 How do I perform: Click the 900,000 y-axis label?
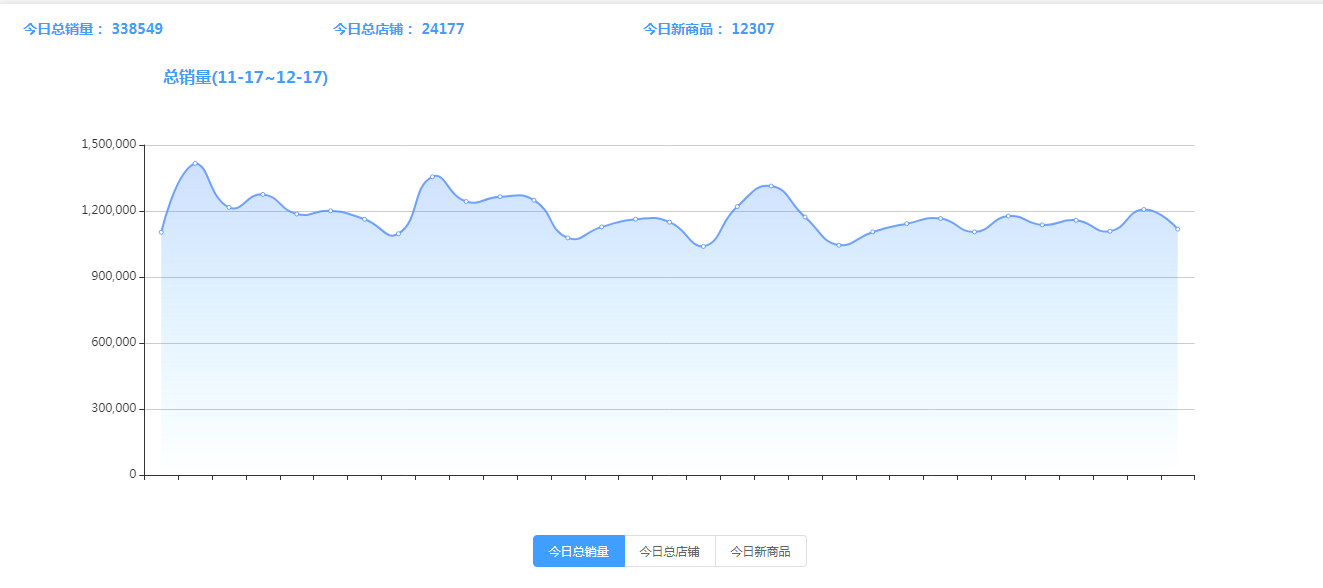coord(113,277)
